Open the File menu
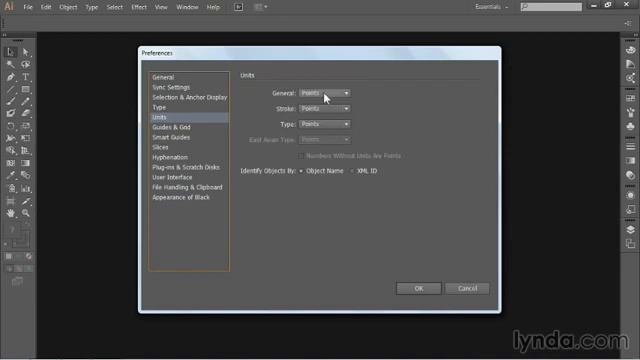The width and height of the screenshot is (640, 360). pyautogui.click(x=28, y=7)
